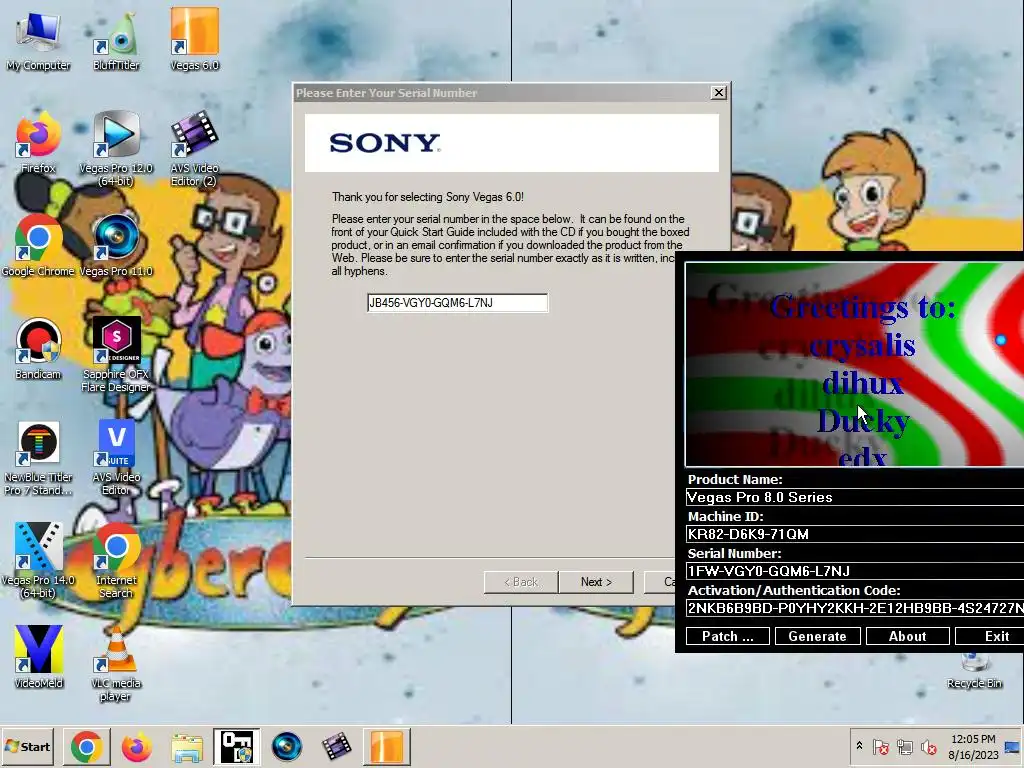
Task: Click the keygen greetings banner
Action: tap(855, 364)
